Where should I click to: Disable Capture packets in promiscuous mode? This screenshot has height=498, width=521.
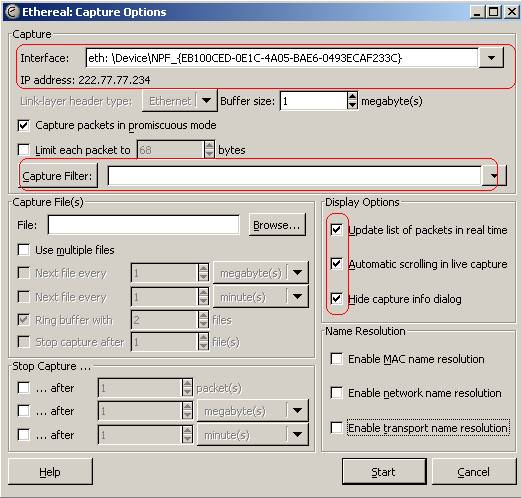point(24,126)
